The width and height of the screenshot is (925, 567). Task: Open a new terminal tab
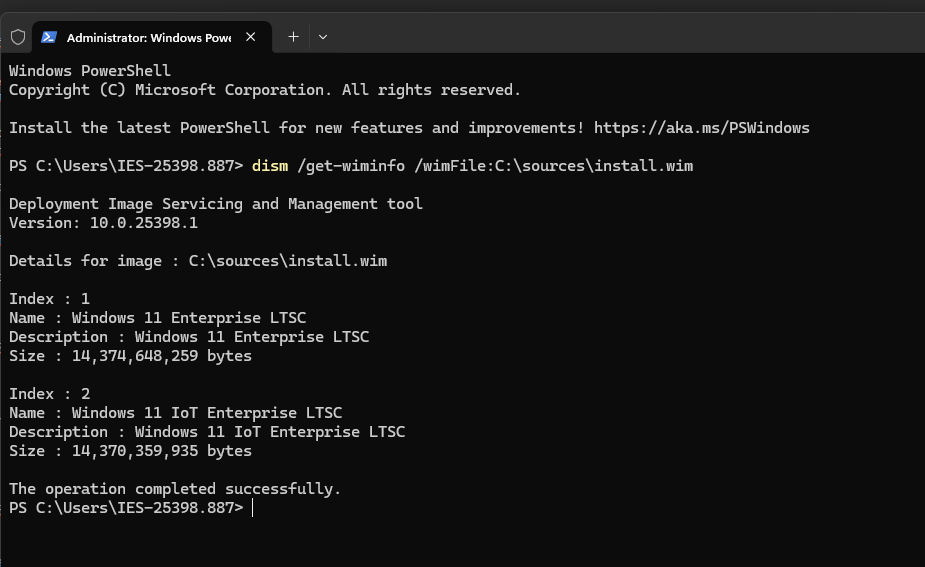click(x=293, y=37)
